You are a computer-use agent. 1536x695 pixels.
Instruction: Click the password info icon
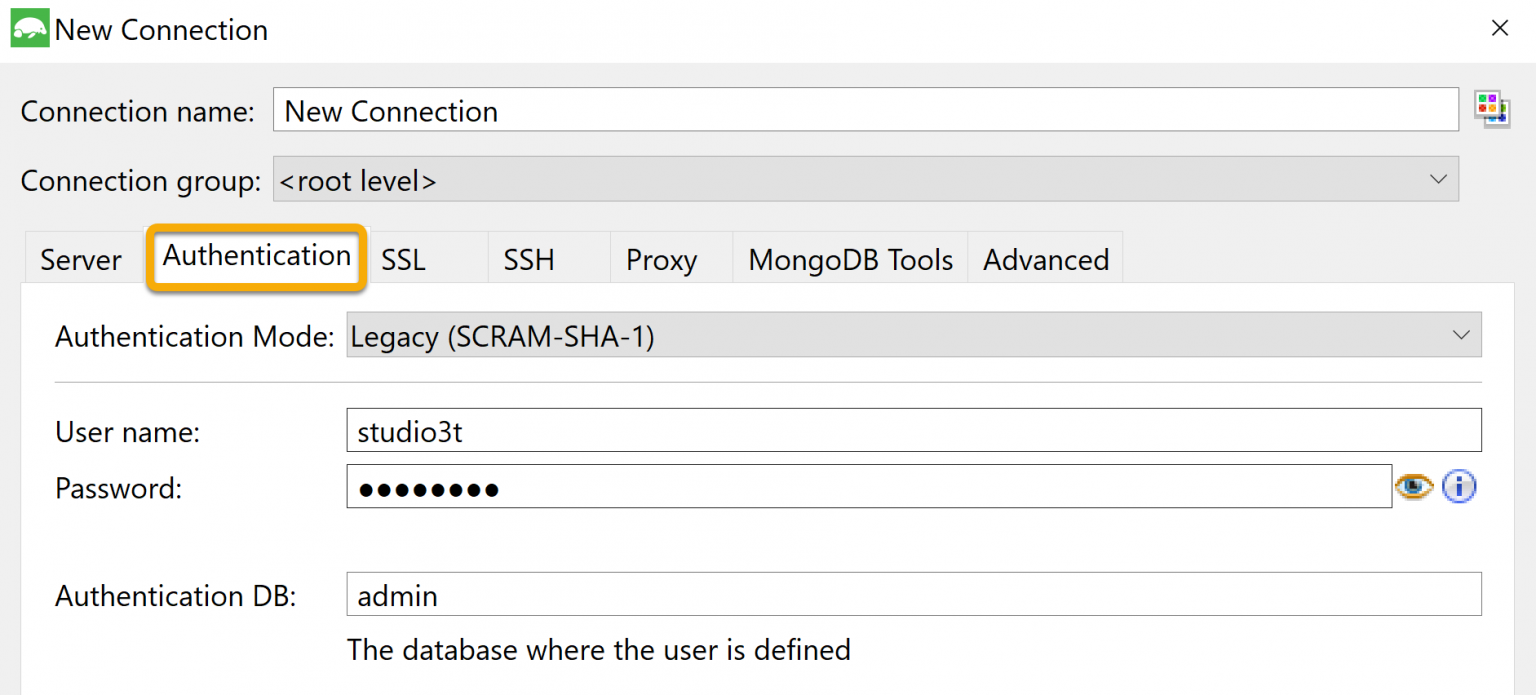(1459, 487)
